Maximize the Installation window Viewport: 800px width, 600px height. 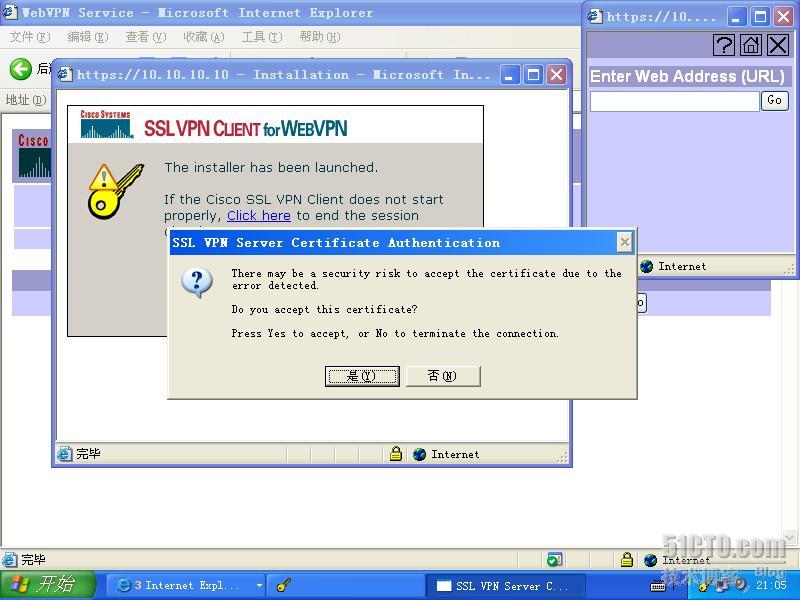[x=533, y=75]
